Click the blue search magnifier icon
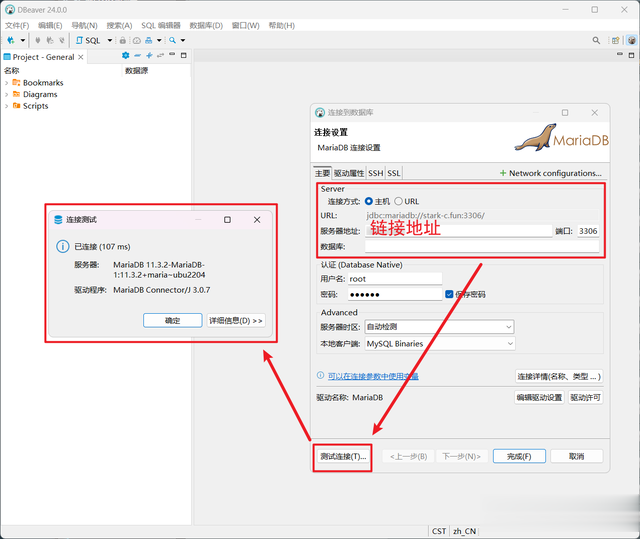The image size is (640, 539). tap(173, 40)
